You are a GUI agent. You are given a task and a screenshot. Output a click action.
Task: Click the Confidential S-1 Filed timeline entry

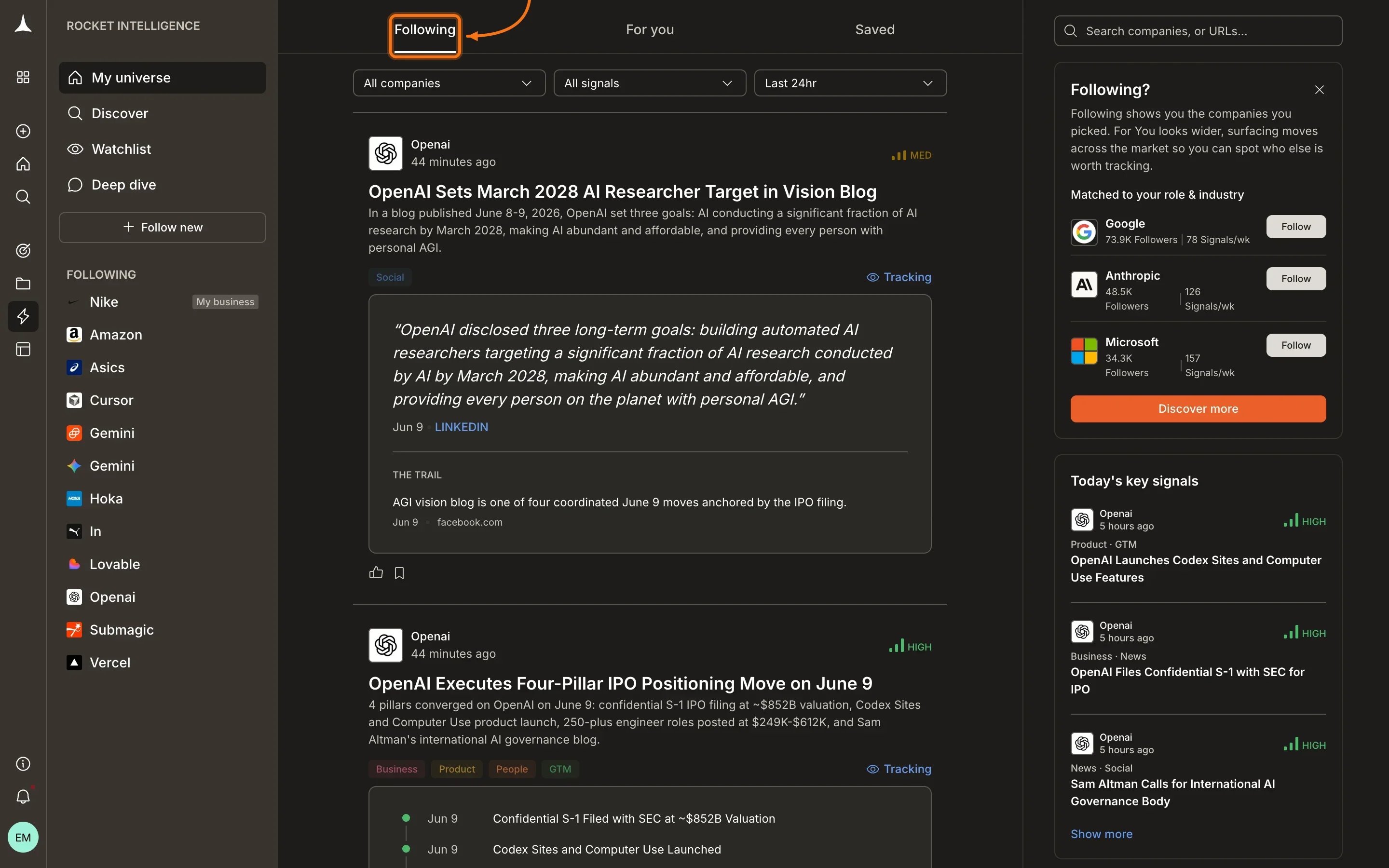click(634, 819)
